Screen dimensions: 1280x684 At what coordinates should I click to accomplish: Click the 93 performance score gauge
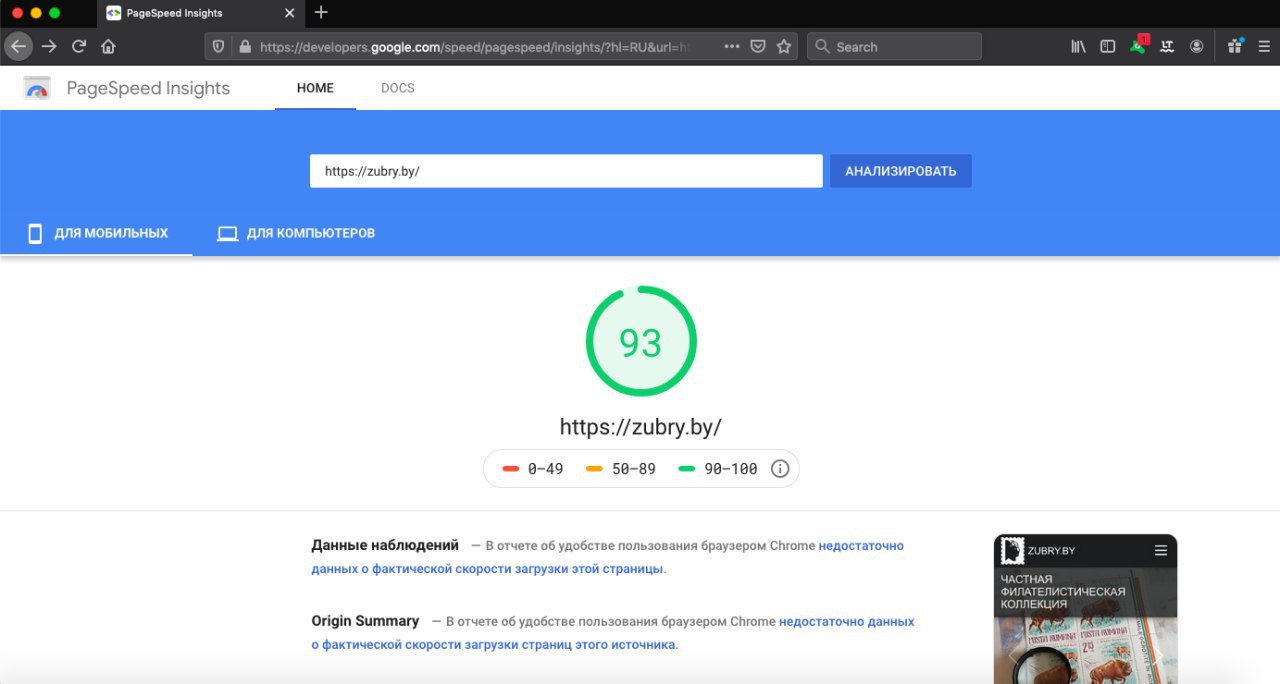pos(641,341)
